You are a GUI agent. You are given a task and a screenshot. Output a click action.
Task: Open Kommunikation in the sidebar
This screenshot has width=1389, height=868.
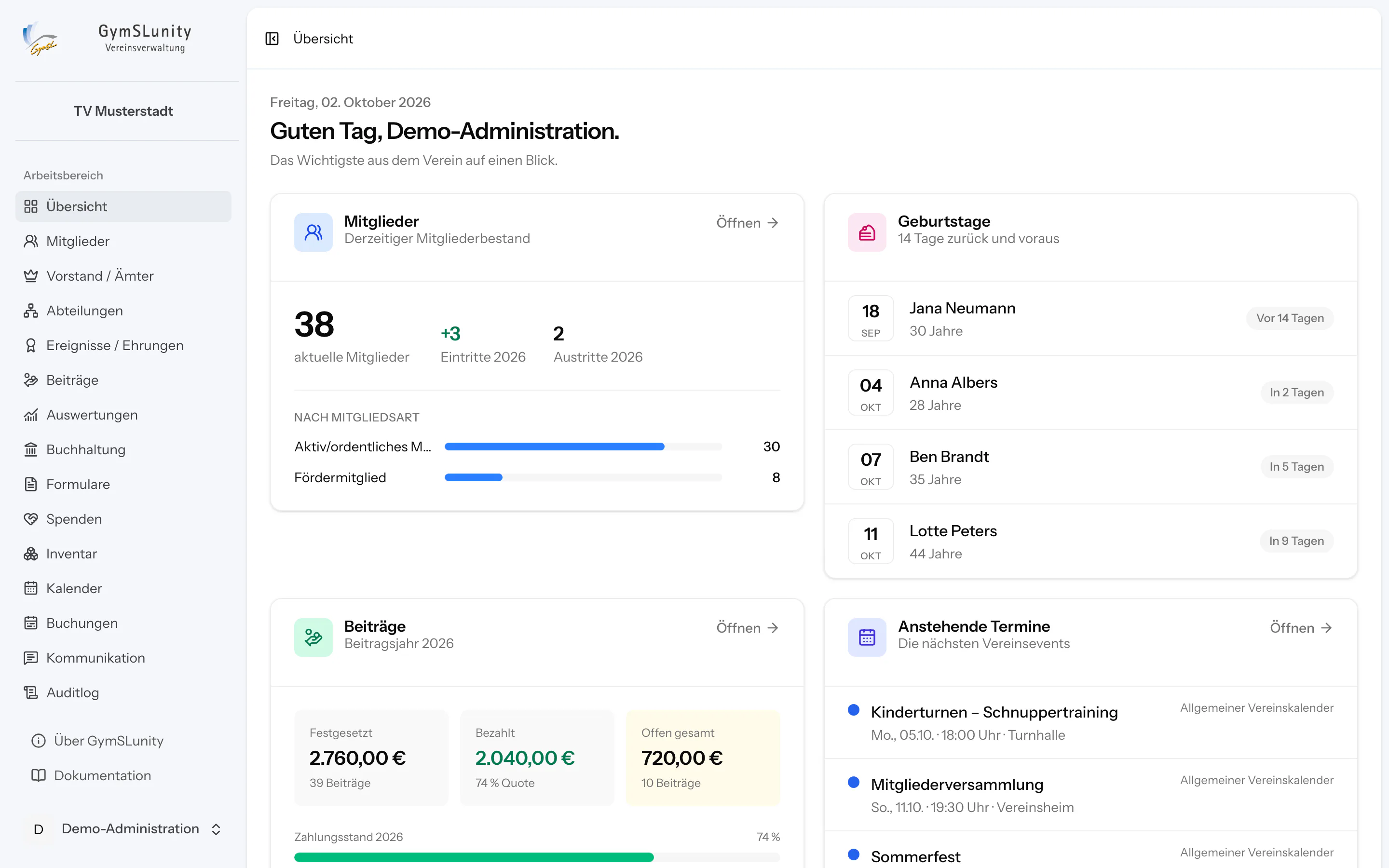[123, 658]
